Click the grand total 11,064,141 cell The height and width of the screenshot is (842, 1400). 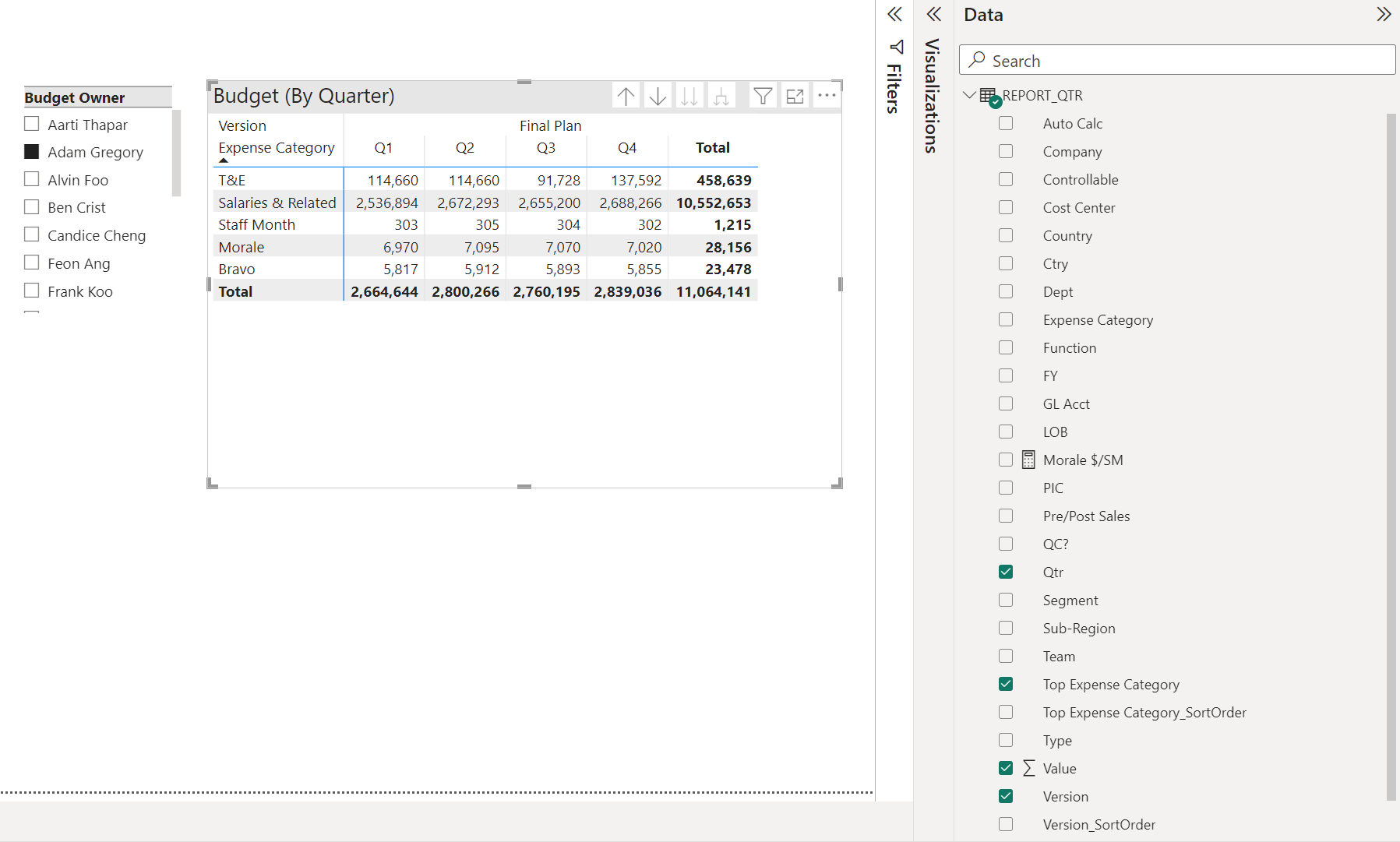[713, 291]
